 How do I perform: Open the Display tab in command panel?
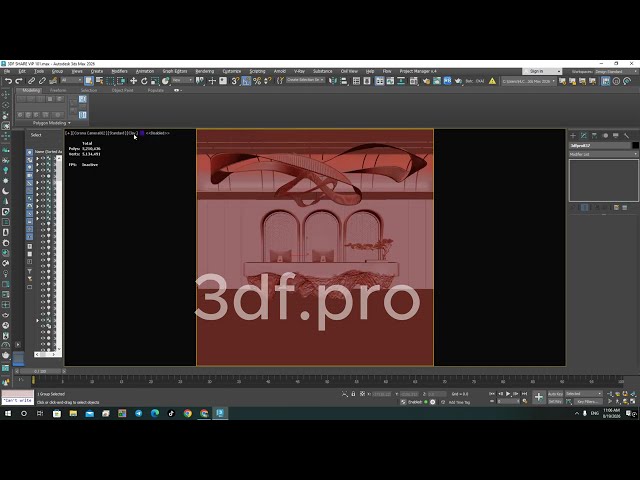click(x=616, y=136)
